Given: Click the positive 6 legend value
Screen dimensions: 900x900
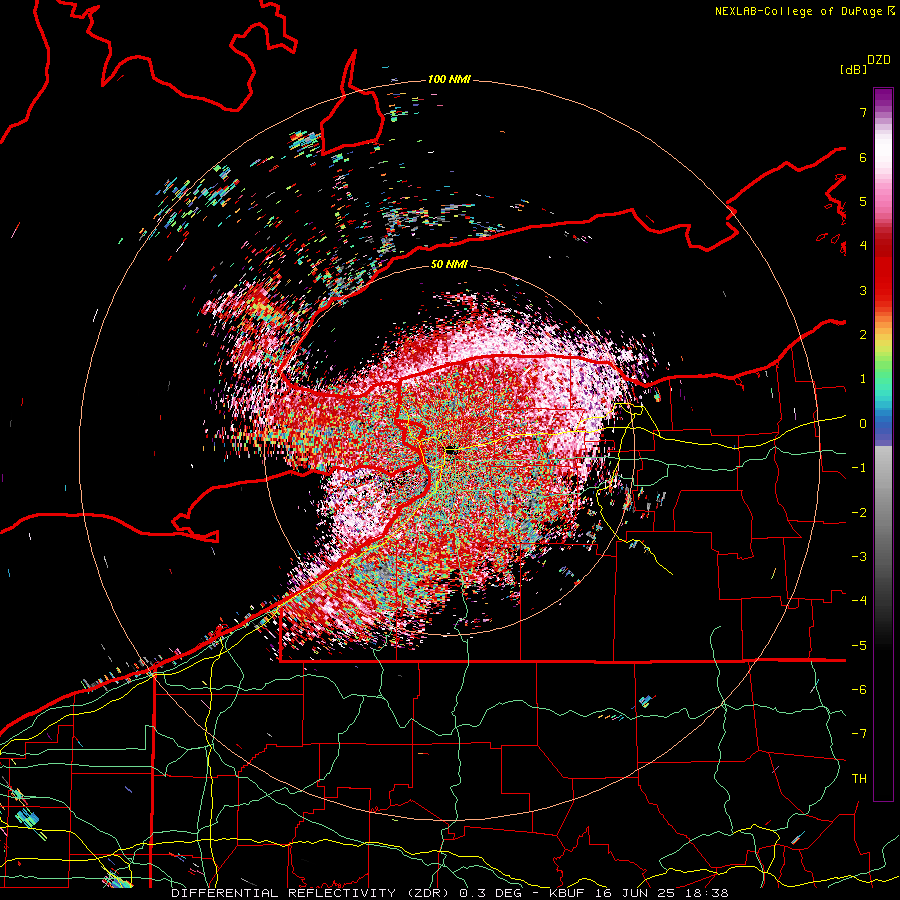Looking at the screenshot, I should (863, 157).
